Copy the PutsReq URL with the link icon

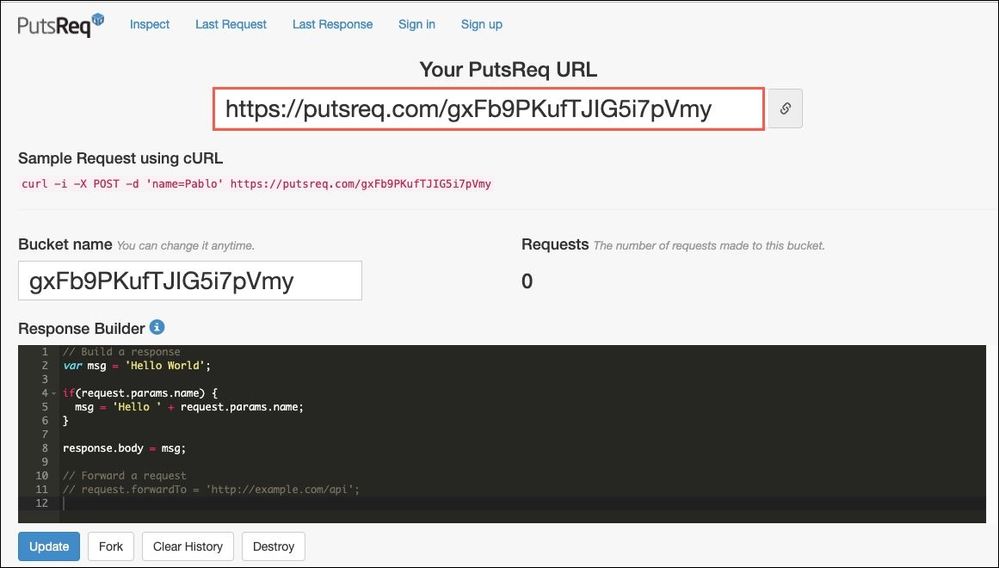click(785, 109)
